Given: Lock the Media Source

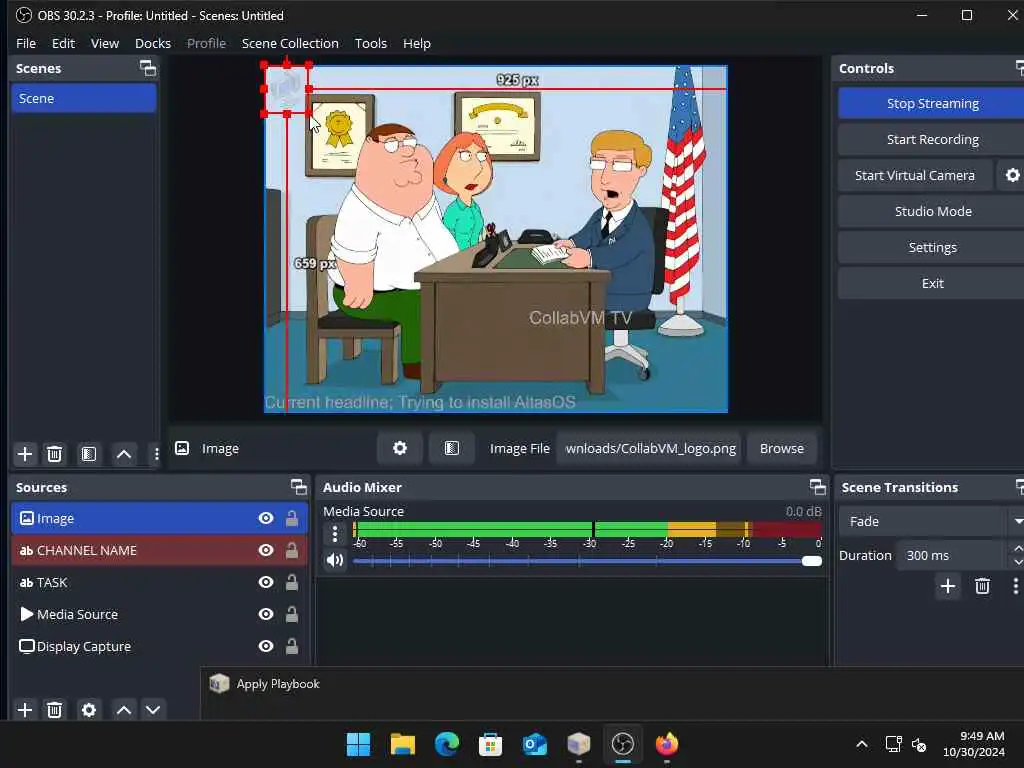Looking at the screenshot, I should (292, 614).
